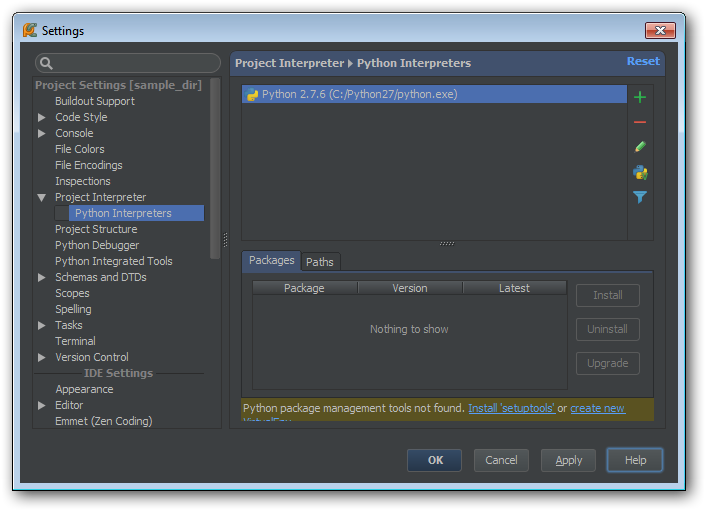
Task: Open Appearance settings
Action: (x=84, y=389)
